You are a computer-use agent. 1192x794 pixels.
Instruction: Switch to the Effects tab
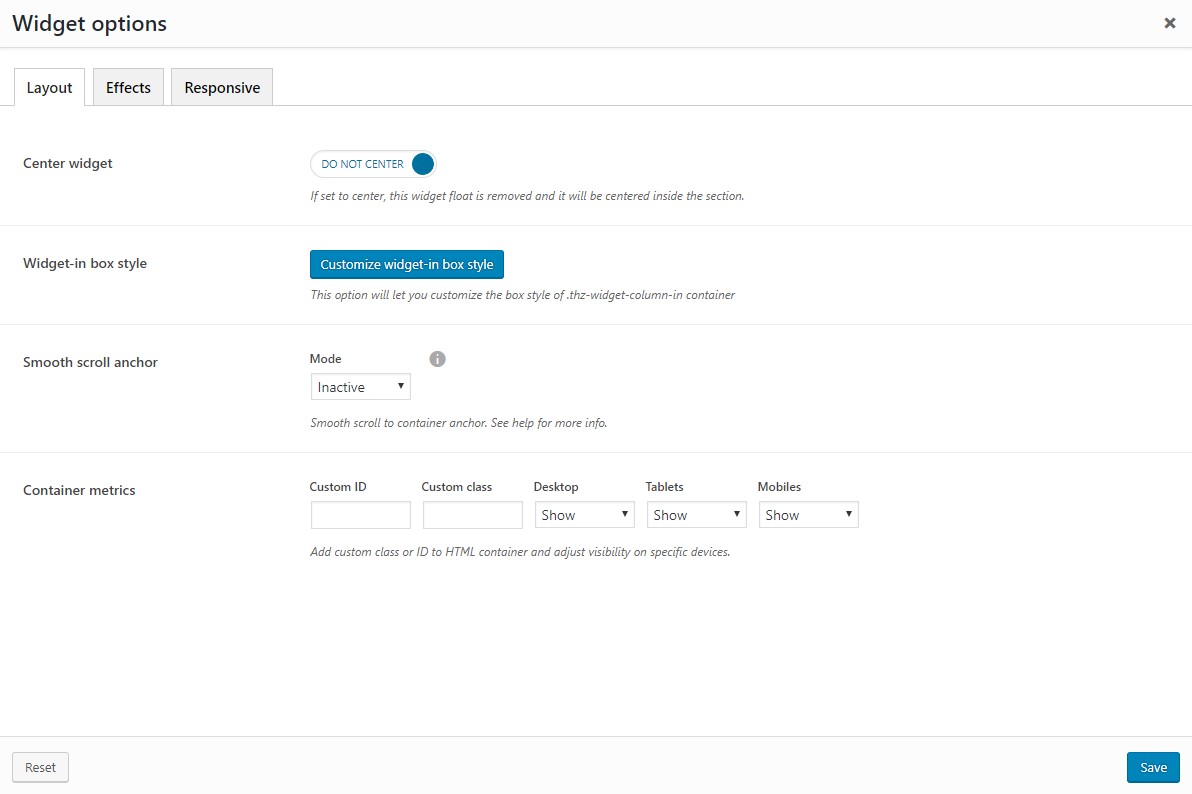point(128,87)
